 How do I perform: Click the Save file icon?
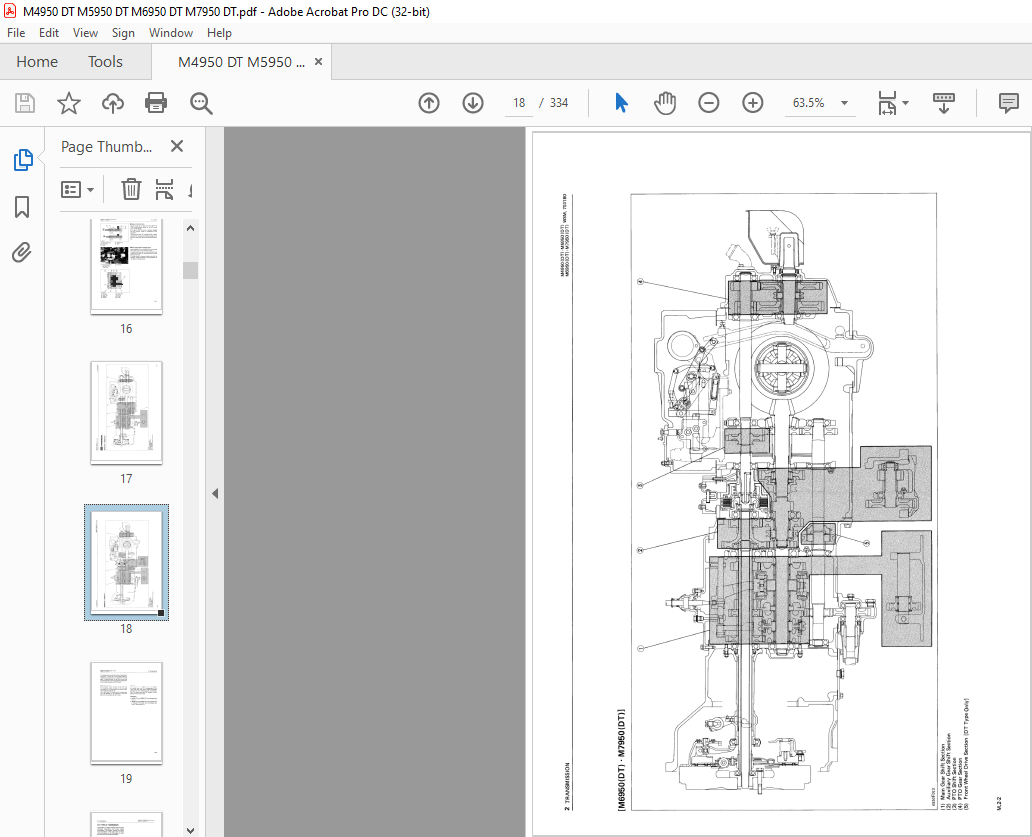pos(25,103)
